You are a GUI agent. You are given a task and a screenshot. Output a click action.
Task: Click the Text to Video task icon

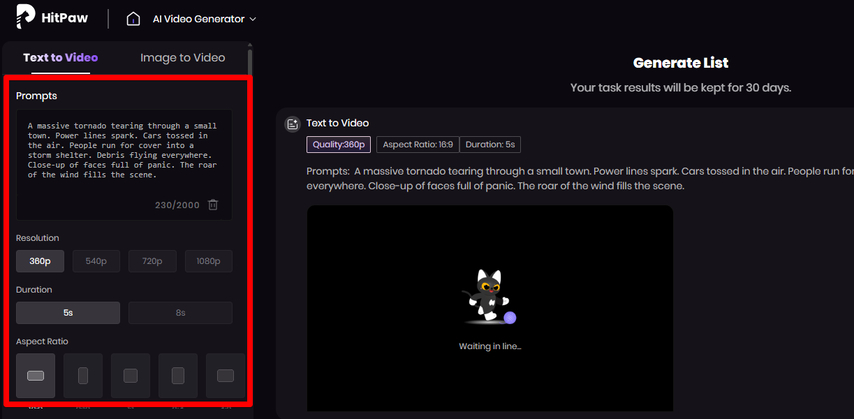[292, 124]
